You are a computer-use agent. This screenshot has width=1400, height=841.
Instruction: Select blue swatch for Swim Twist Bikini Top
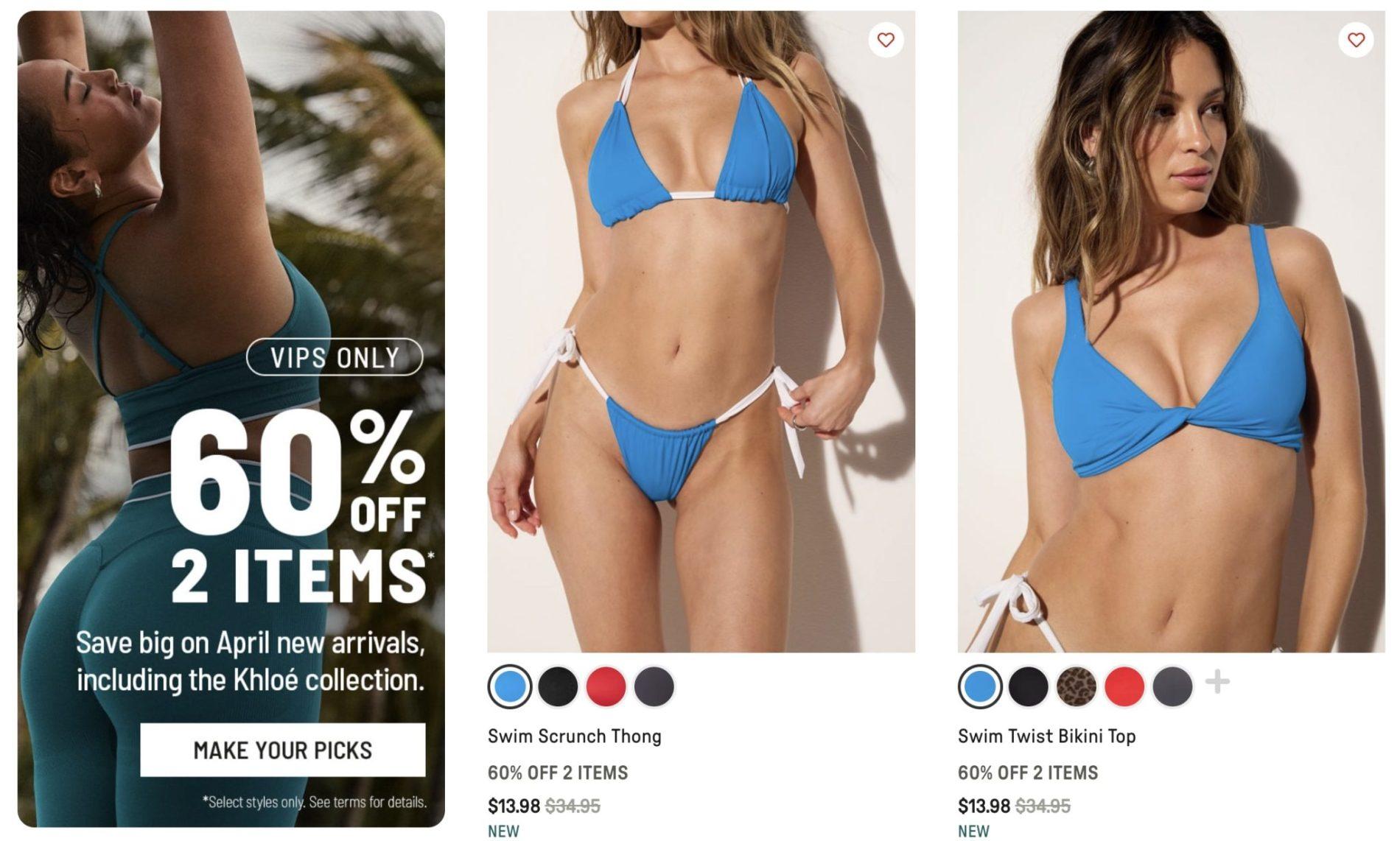[x=980, y=686]
